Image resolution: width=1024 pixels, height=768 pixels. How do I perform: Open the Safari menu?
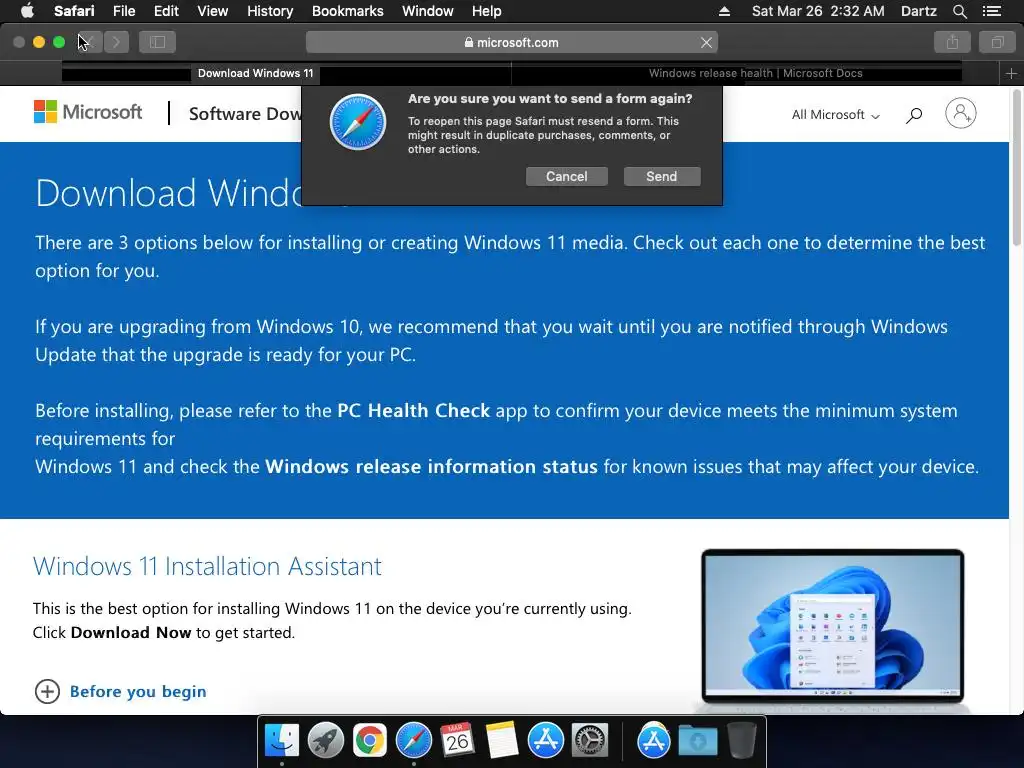pyautogui.click(x=74, y=11)
